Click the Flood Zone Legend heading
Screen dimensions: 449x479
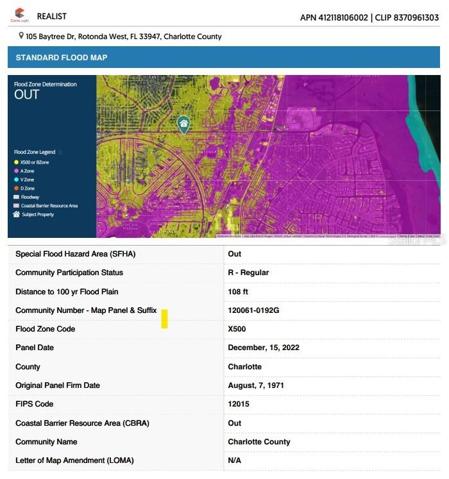tap(35, 152)
